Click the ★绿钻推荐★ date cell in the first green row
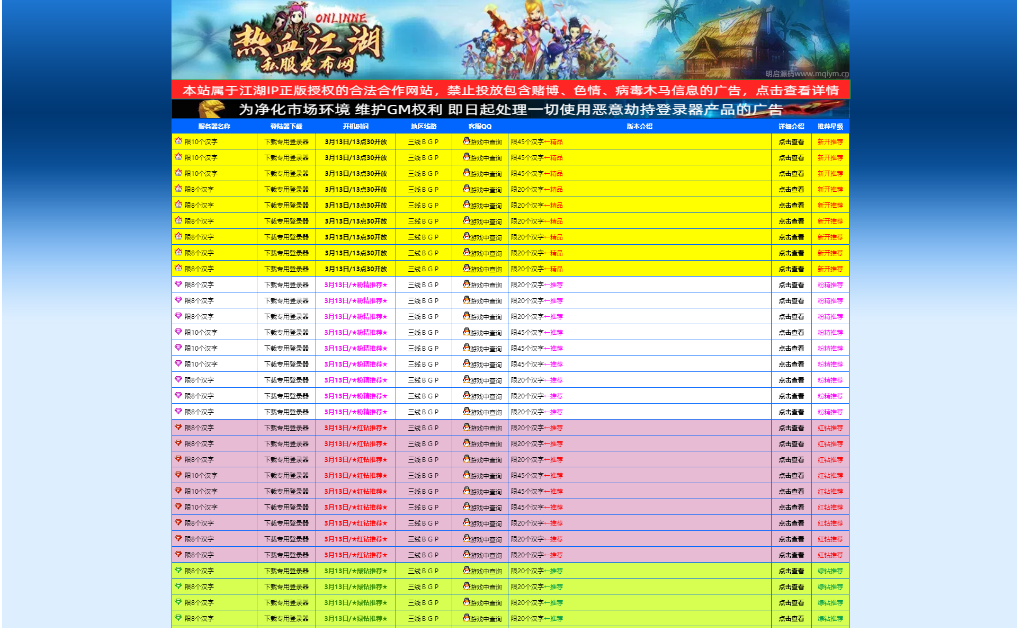 355,571
